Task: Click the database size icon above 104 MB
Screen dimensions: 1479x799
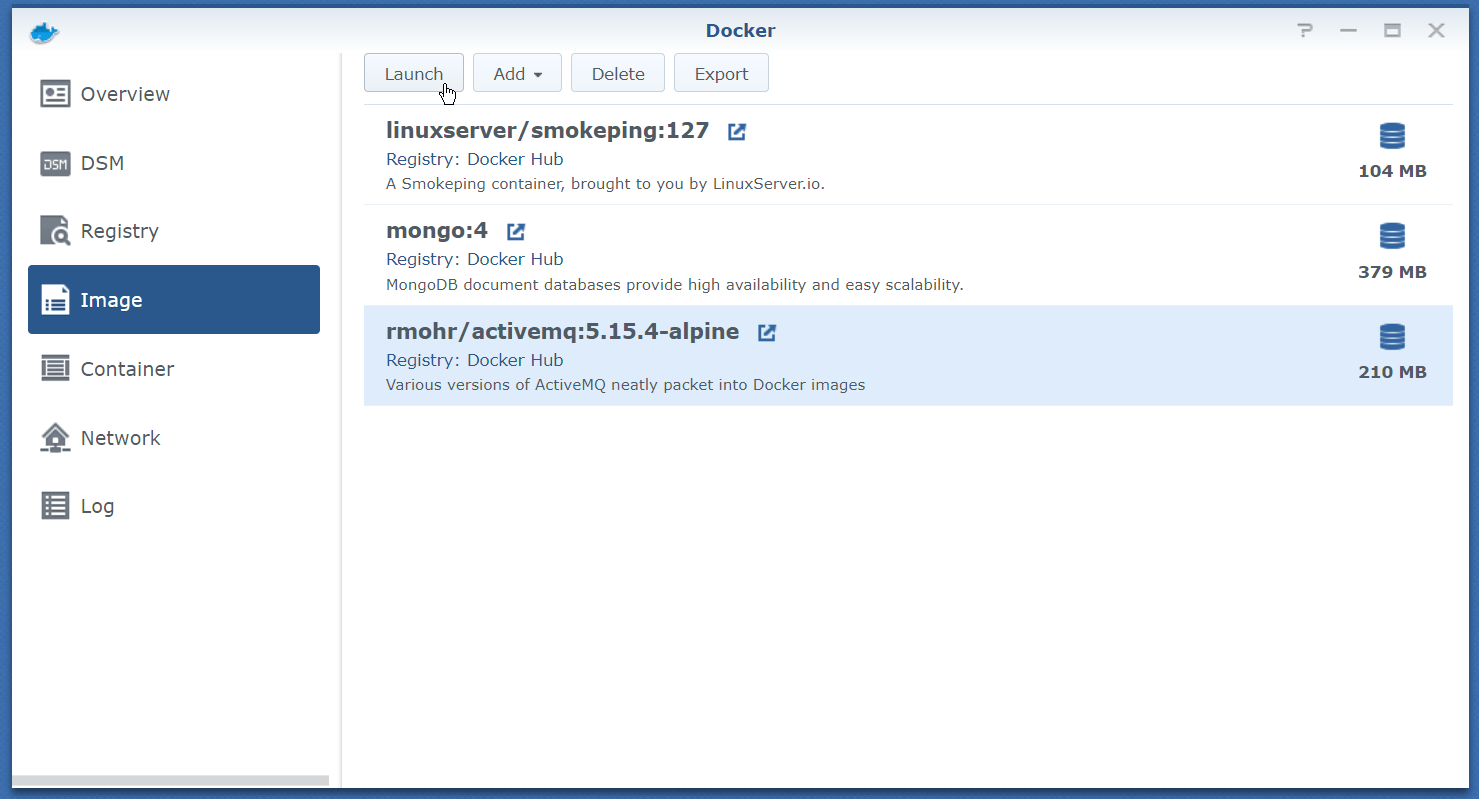Action: point(1392,136)
